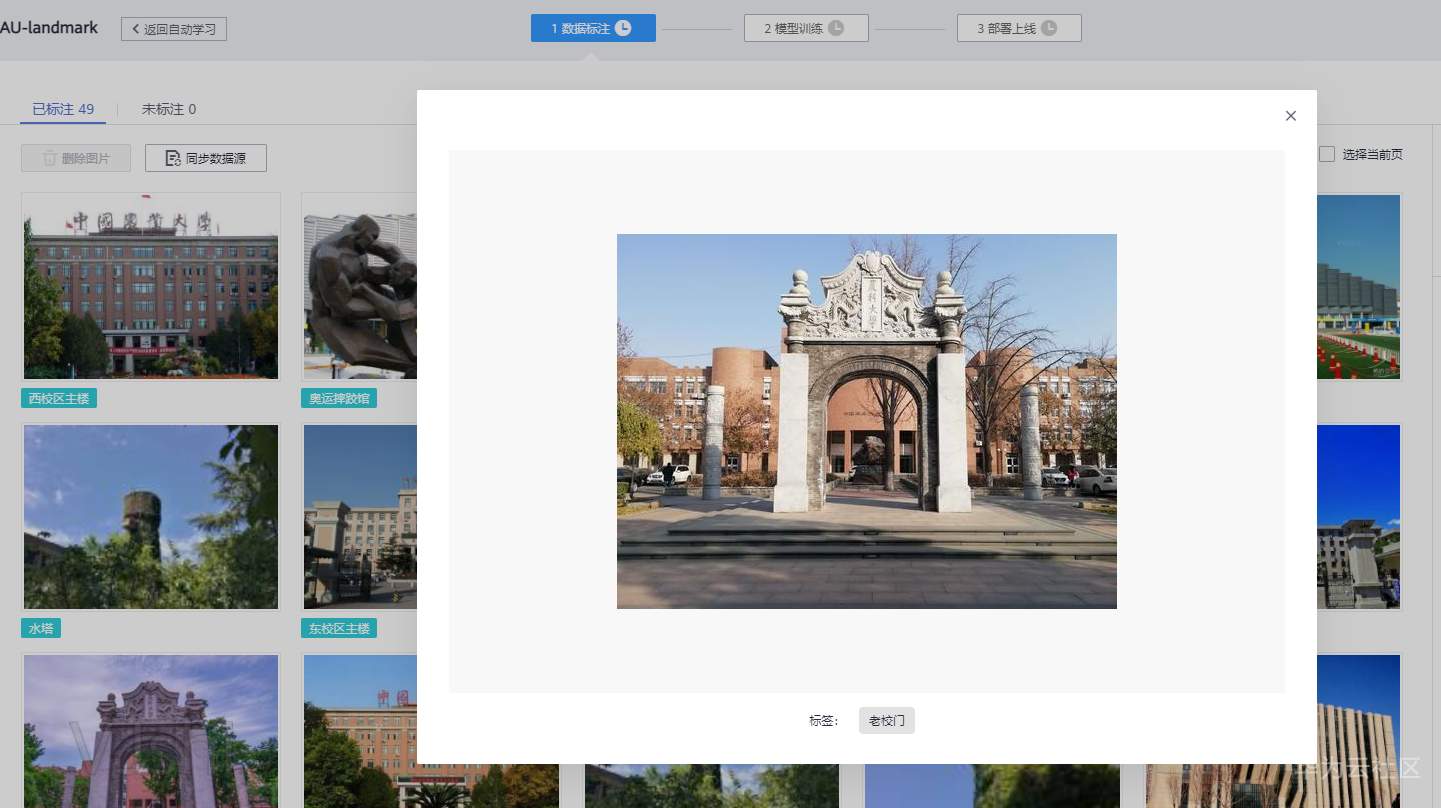Screen dimensions: 1441x808
Task: Click the back chevron in 返回自动学习
Action: 135,29
